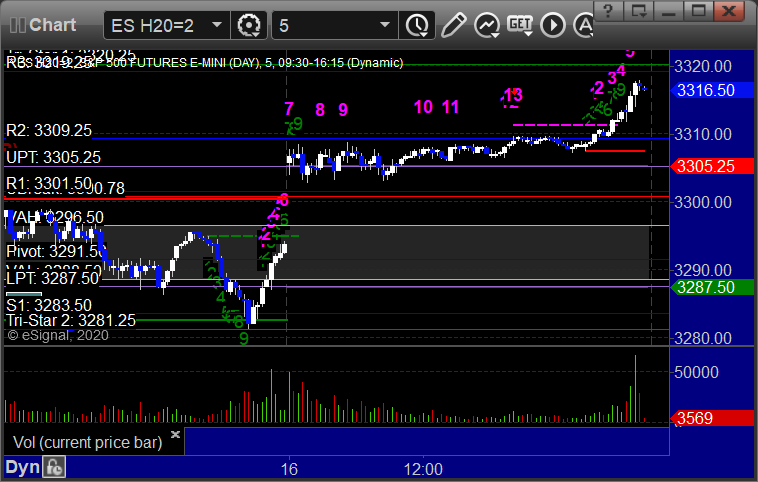Click the UPT: 3305.25 level label
The image size is (758, 482).
point(53,157)
